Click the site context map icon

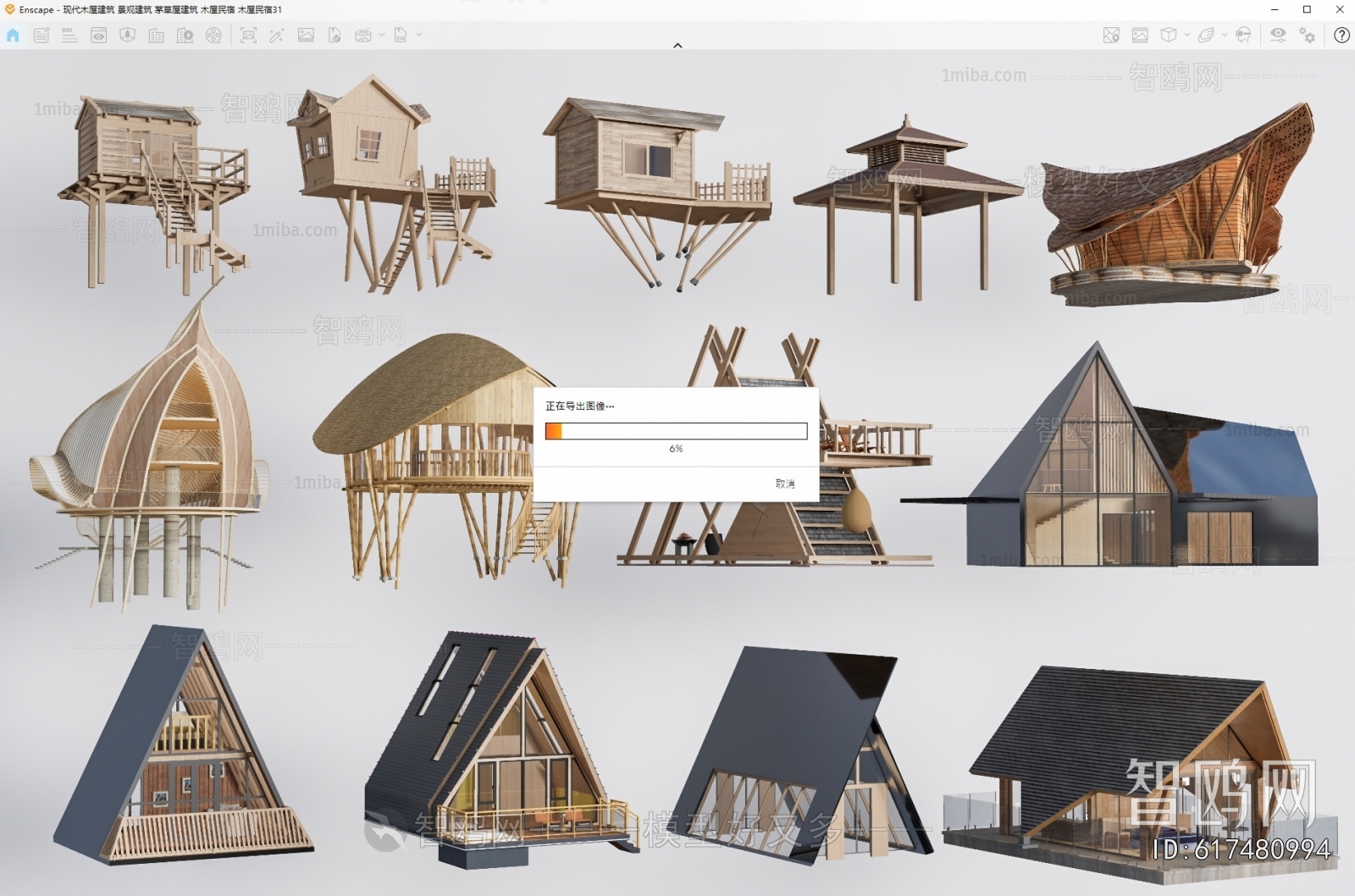(x=1111, y=36)
